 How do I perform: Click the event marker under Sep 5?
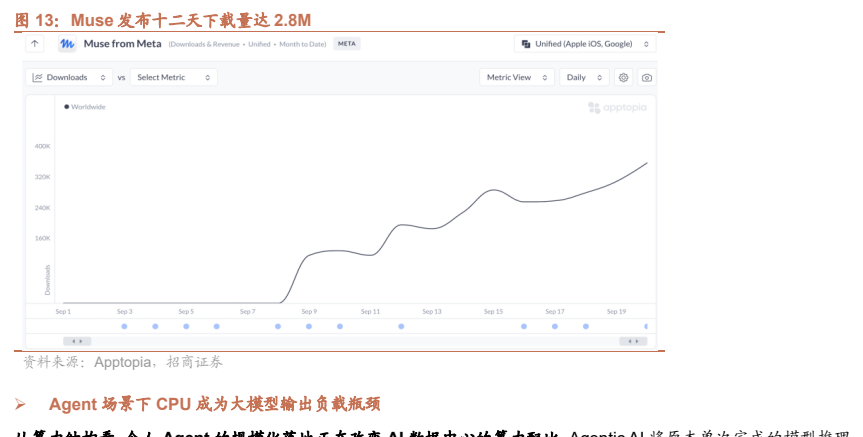point(186,326)
